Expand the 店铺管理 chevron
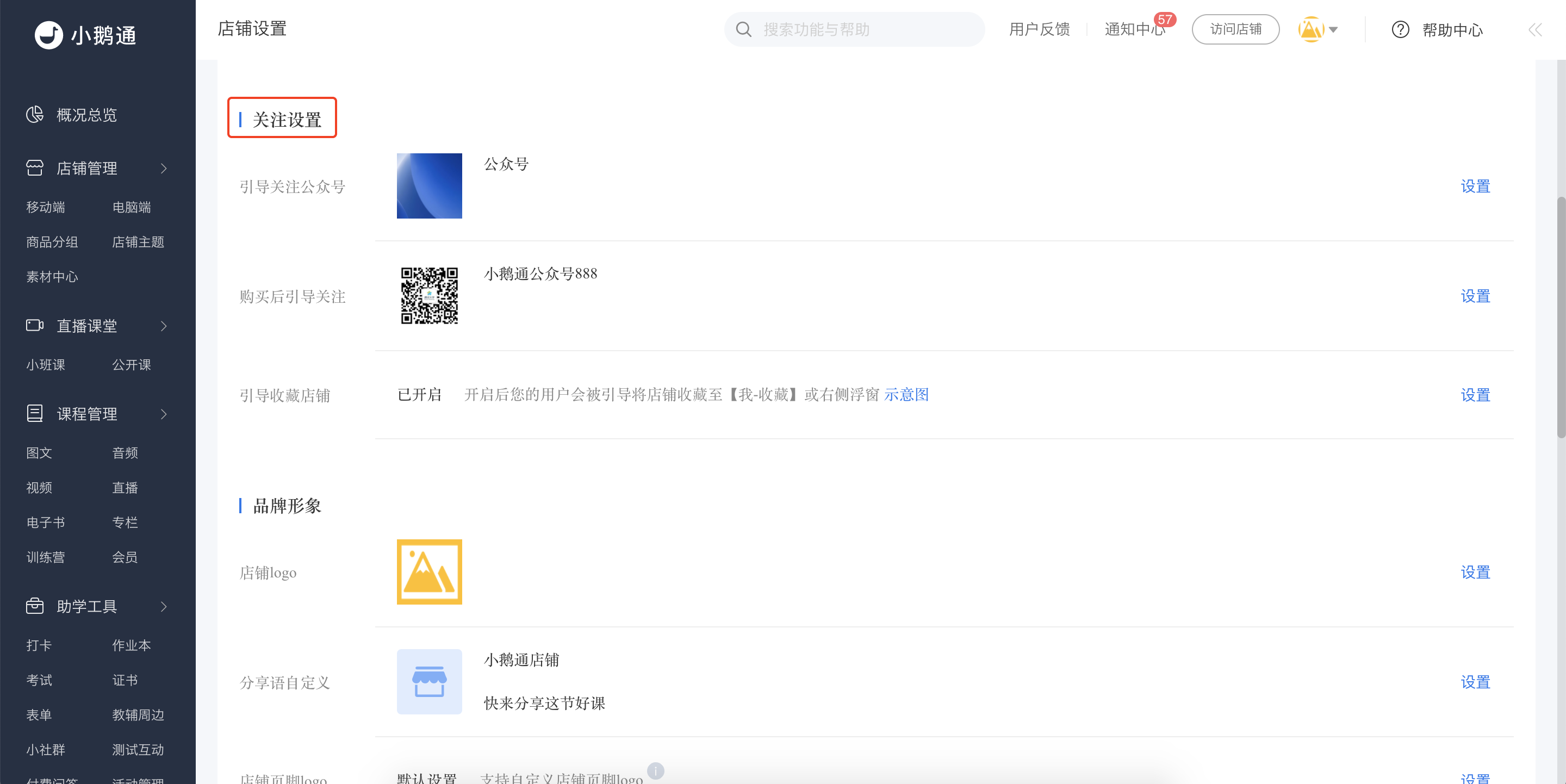Viewport: 1566px width, 784px height. 164,169
